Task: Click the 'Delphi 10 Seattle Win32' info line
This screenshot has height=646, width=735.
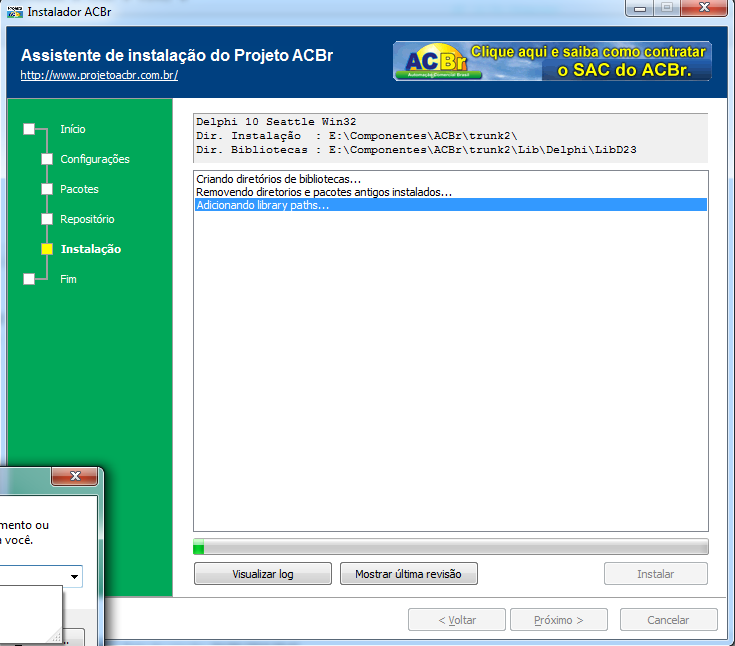Action: [x=276, y=122]
